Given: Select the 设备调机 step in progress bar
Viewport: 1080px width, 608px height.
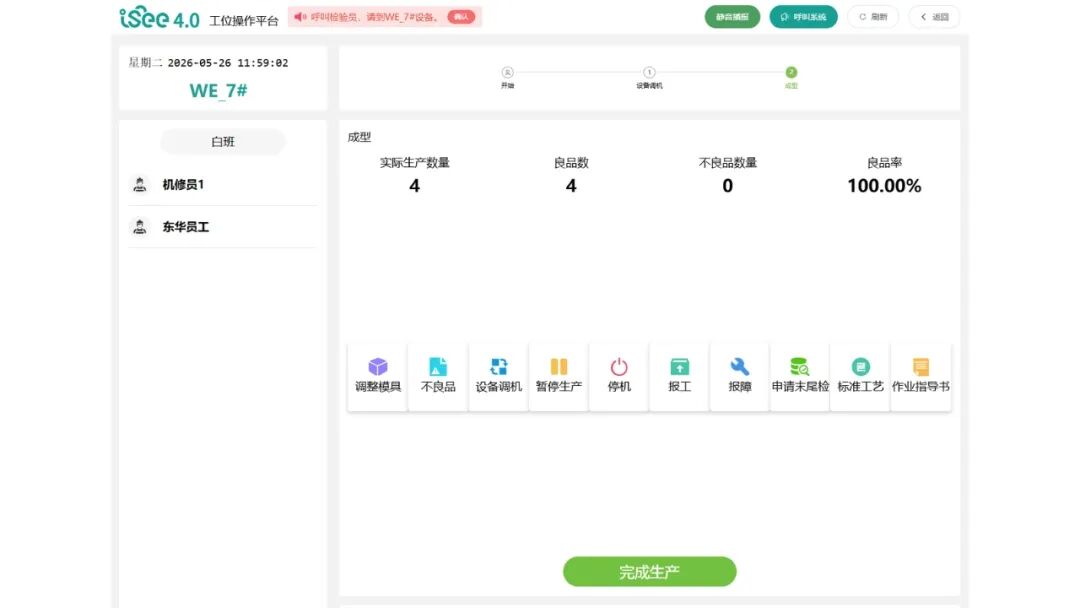Looking at the screenshot, I should [x=649, y=72].
